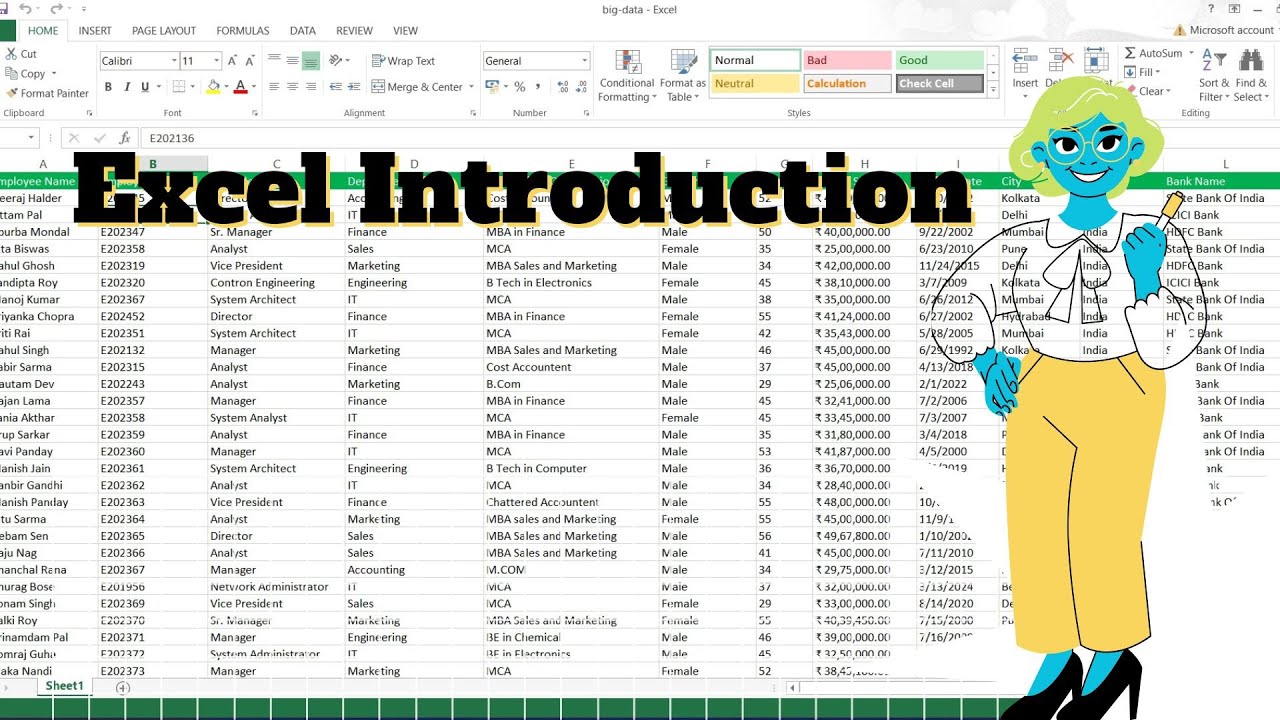Apply the Calculation cell style
This screenshot has height=720, width=1280.
click(847, 84)
